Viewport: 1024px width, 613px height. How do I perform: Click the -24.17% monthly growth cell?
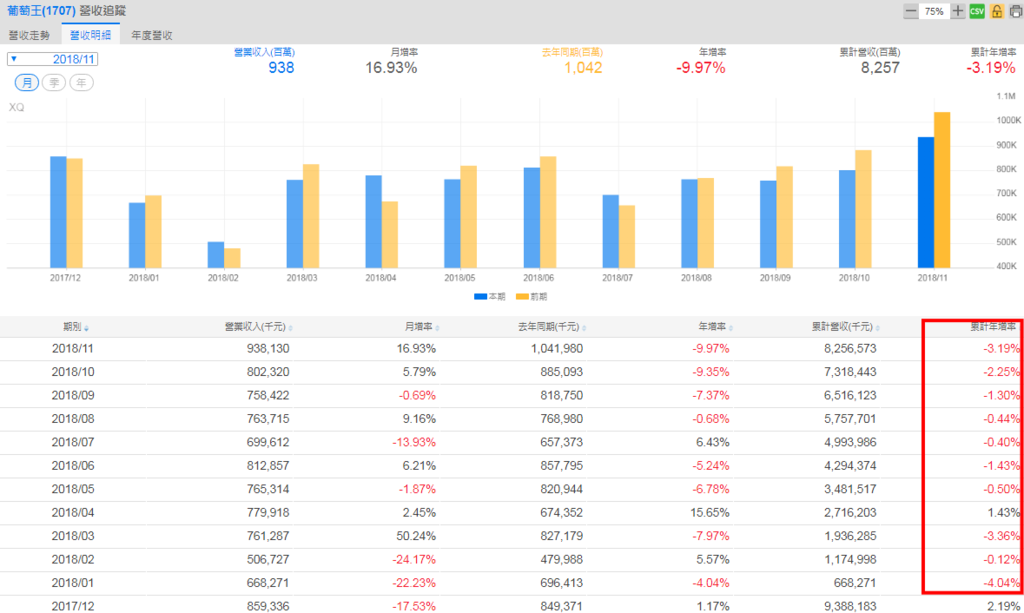[414, 560]
